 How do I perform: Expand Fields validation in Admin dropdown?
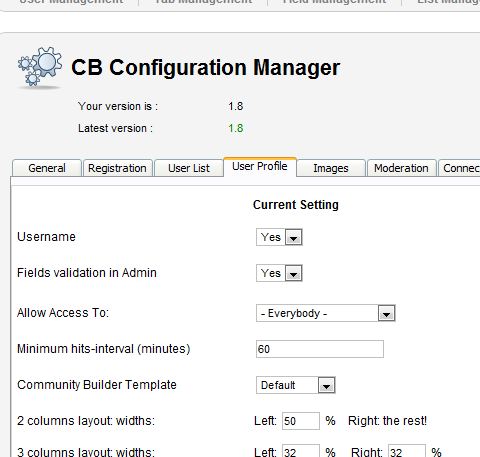point(279,273)
